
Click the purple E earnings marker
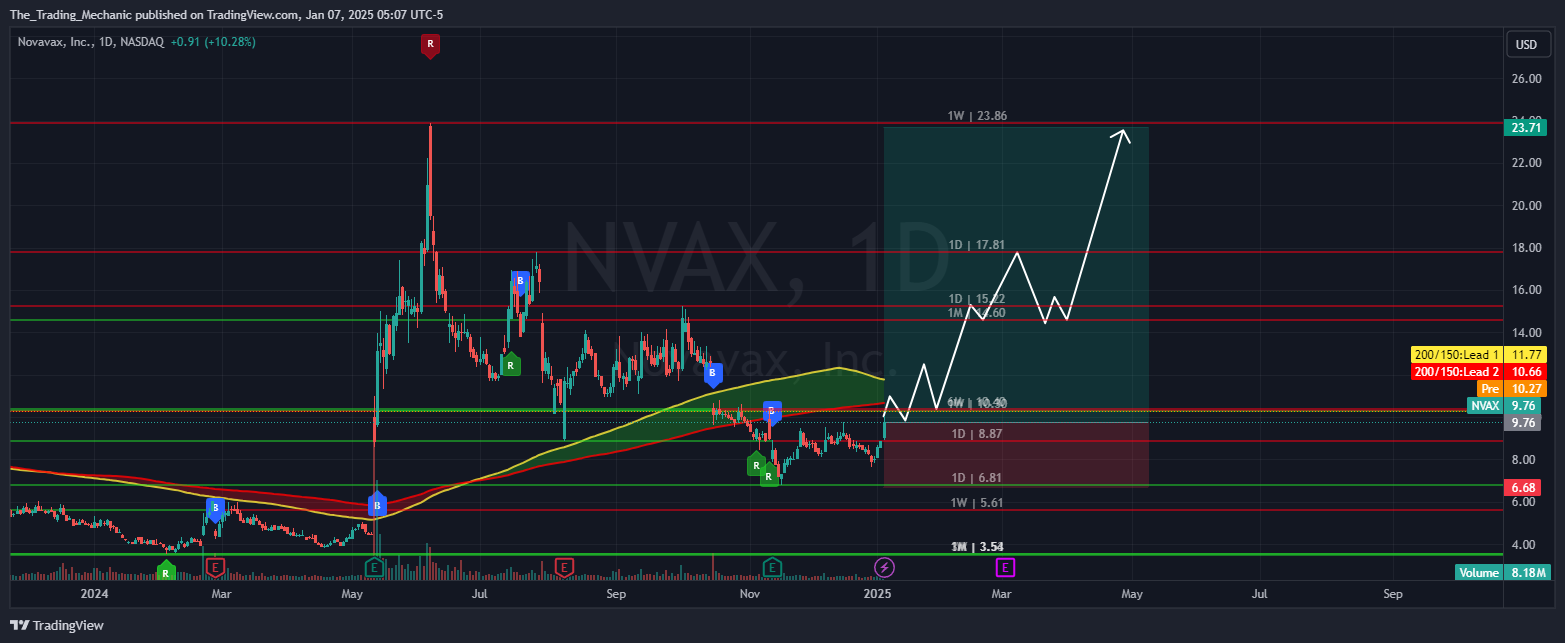[1005, 568]
